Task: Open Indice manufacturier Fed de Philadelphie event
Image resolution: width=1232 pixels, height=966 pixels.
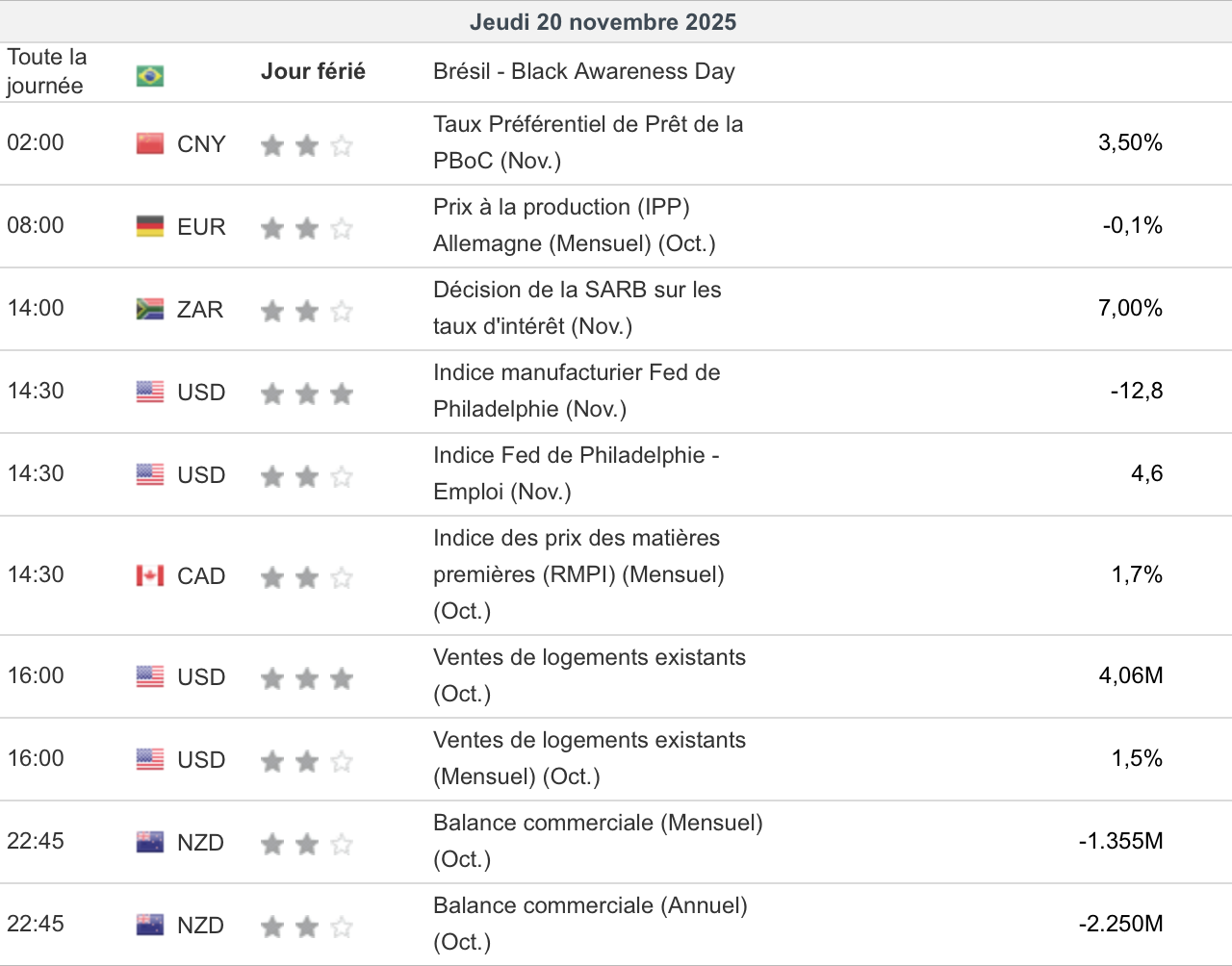Action: pyautogui.click(x=576, y=391)
